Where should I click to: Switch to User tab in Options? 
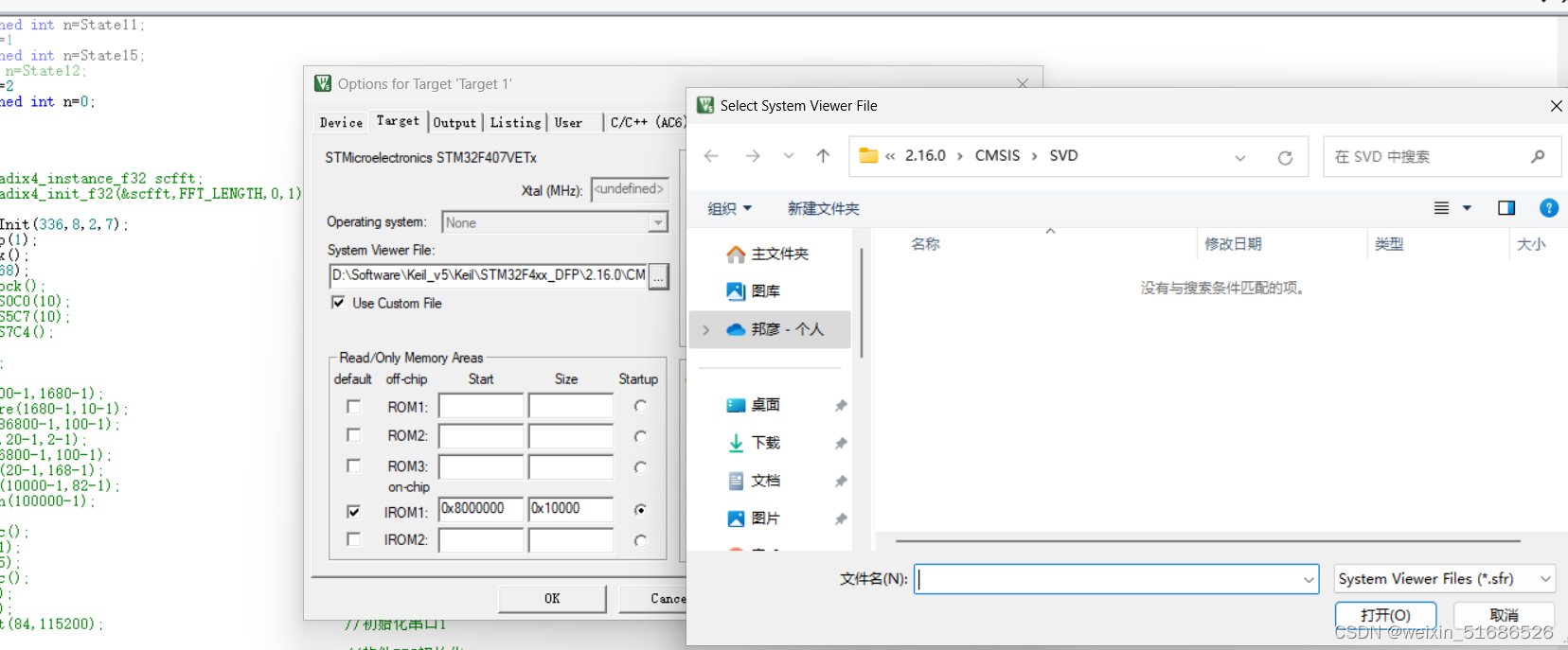tap(568, 122)
